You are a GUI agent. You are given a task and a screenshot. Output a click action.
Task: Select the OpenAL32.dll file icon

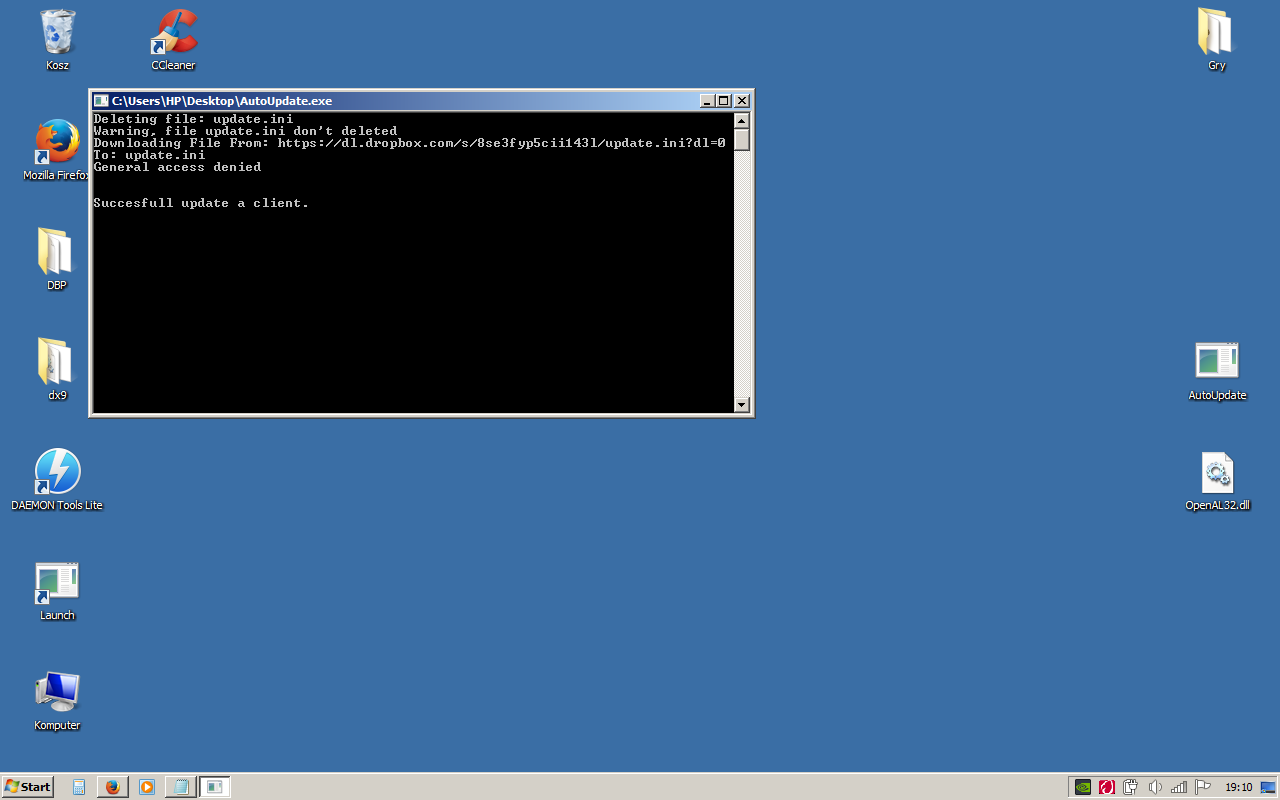pyautogui.click(x=1217, y=473)
